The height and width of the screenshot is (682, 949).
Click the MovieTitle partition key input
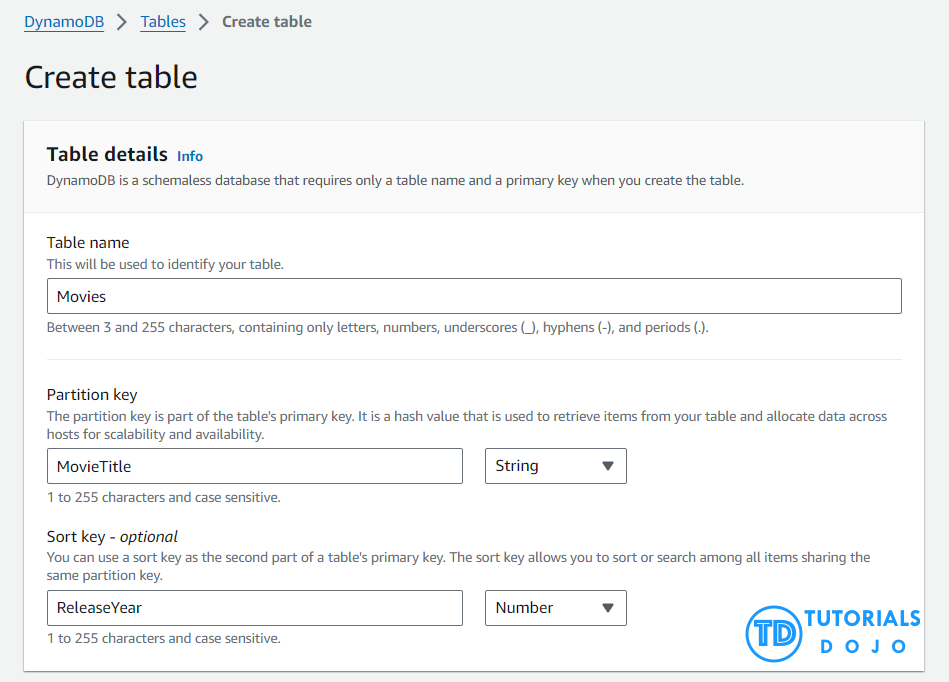click(x=255, y=466)
